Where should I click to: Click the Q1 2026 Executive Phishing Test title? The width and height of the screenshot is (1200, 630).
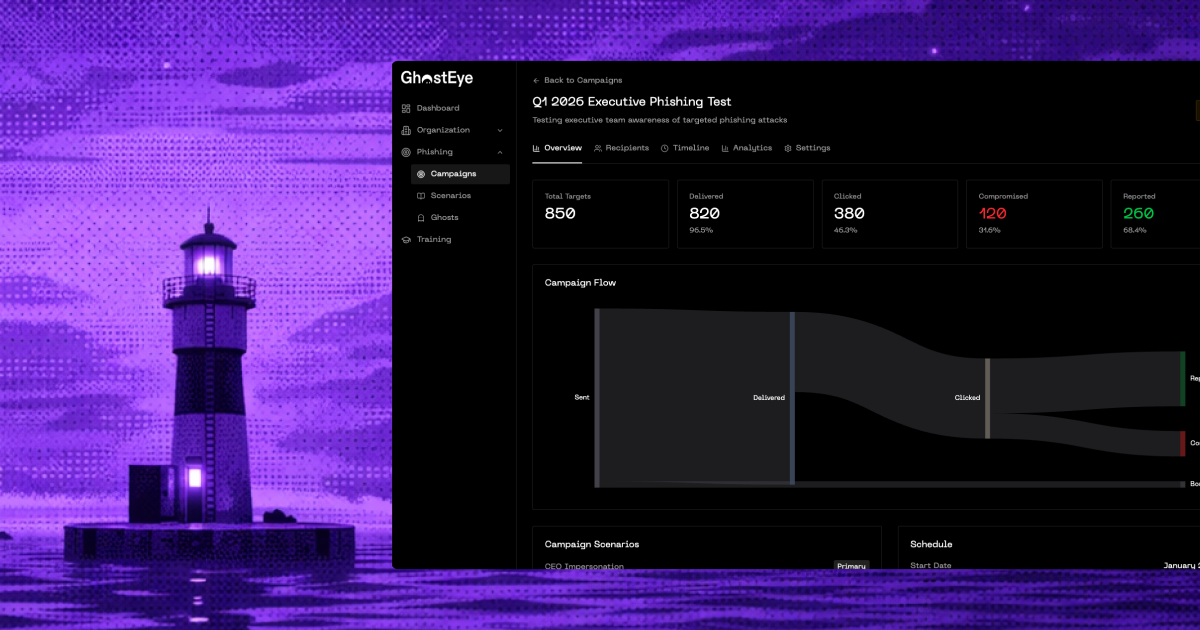click(x=632, y=102)
